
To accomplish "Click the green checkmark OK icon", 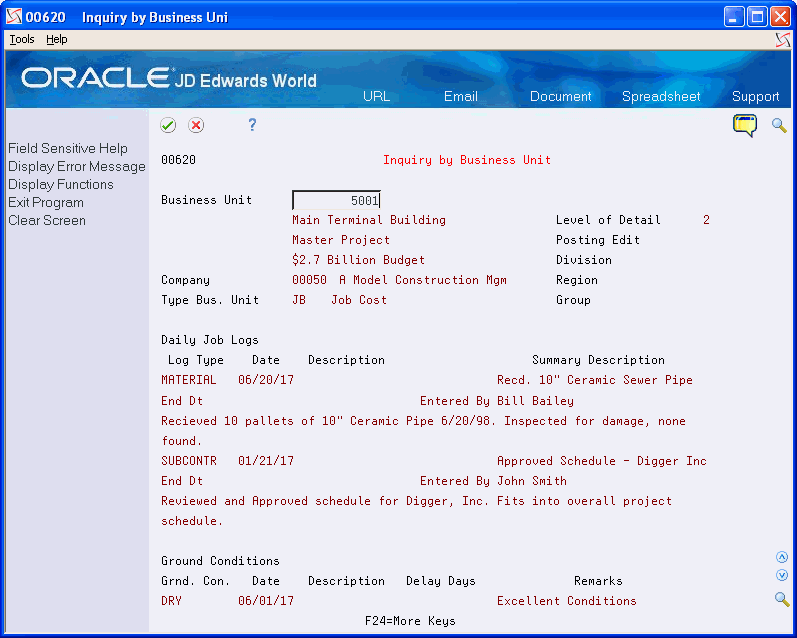I will click(168, 125).
